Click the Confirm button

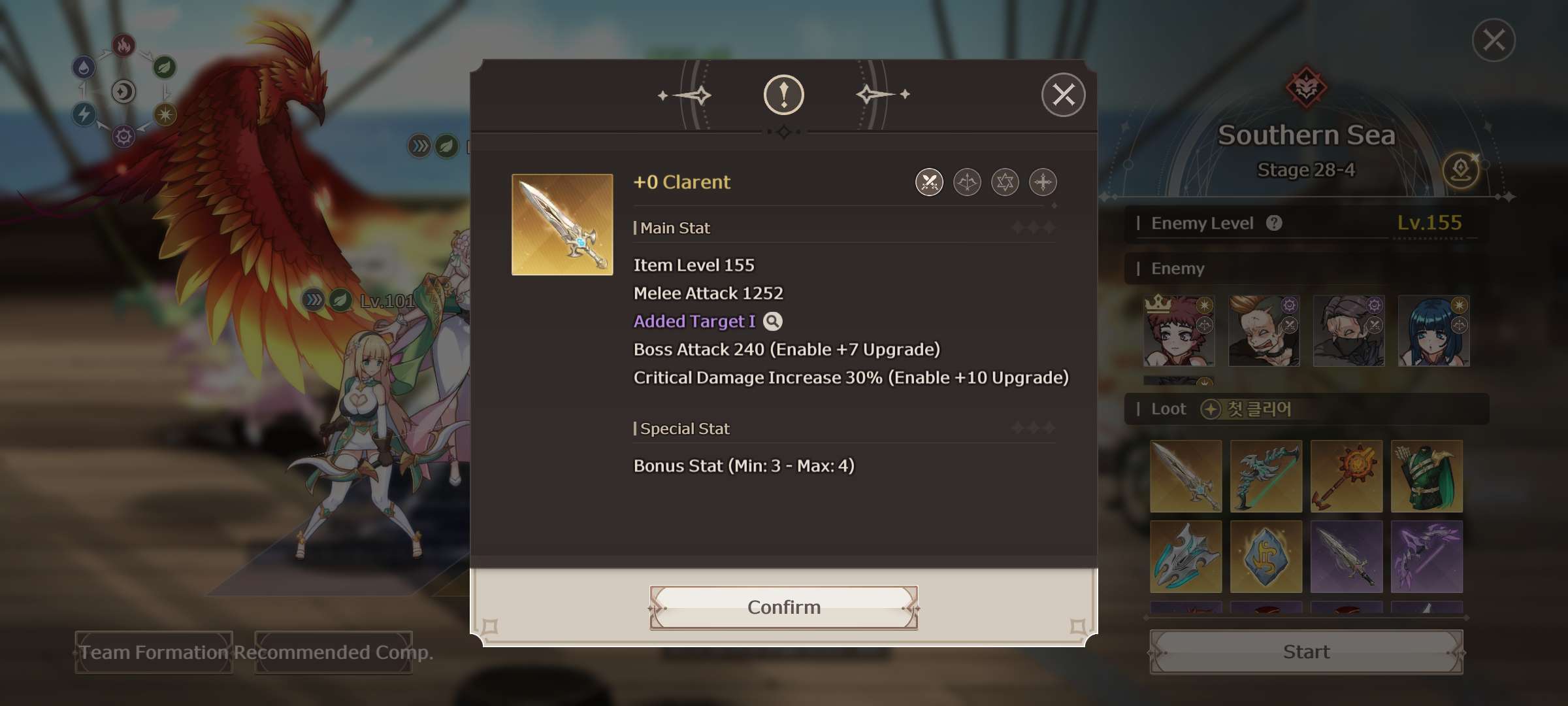tap(783, 607)
